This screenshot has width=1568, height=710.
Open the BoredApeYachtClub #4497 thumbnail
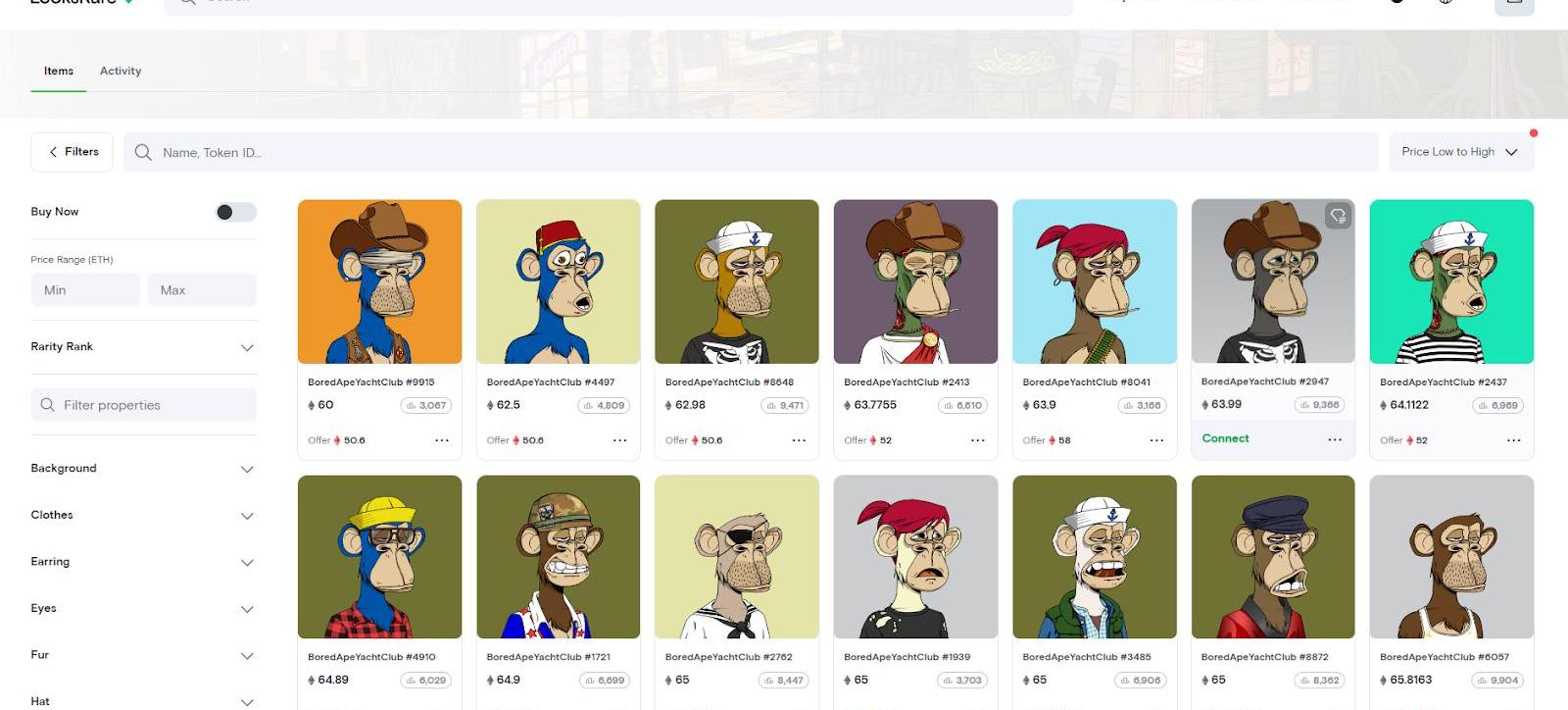coord(559,281)
